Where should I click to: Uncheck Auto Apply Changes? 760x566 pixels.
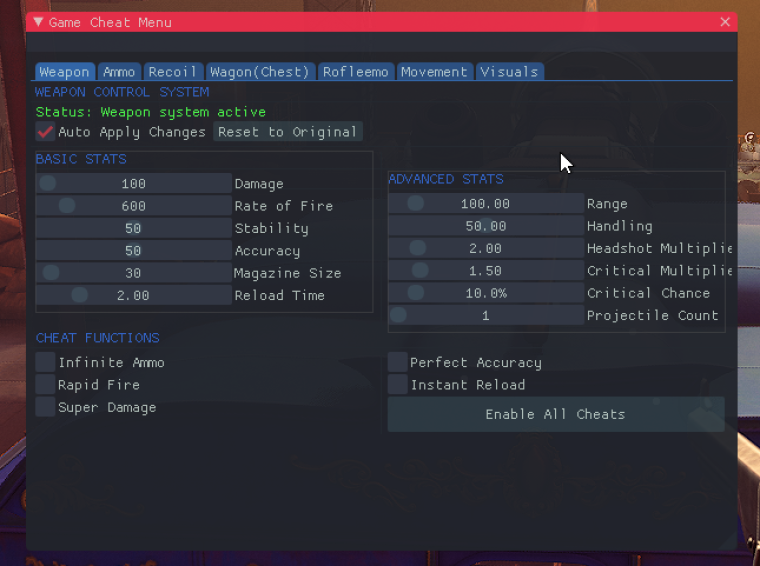click(45, 132)
